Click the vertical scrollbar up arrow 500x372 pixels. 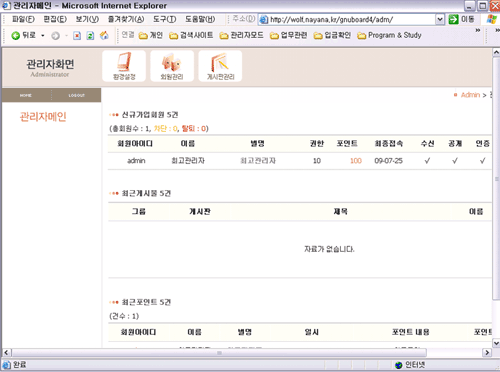click(496, 53)
